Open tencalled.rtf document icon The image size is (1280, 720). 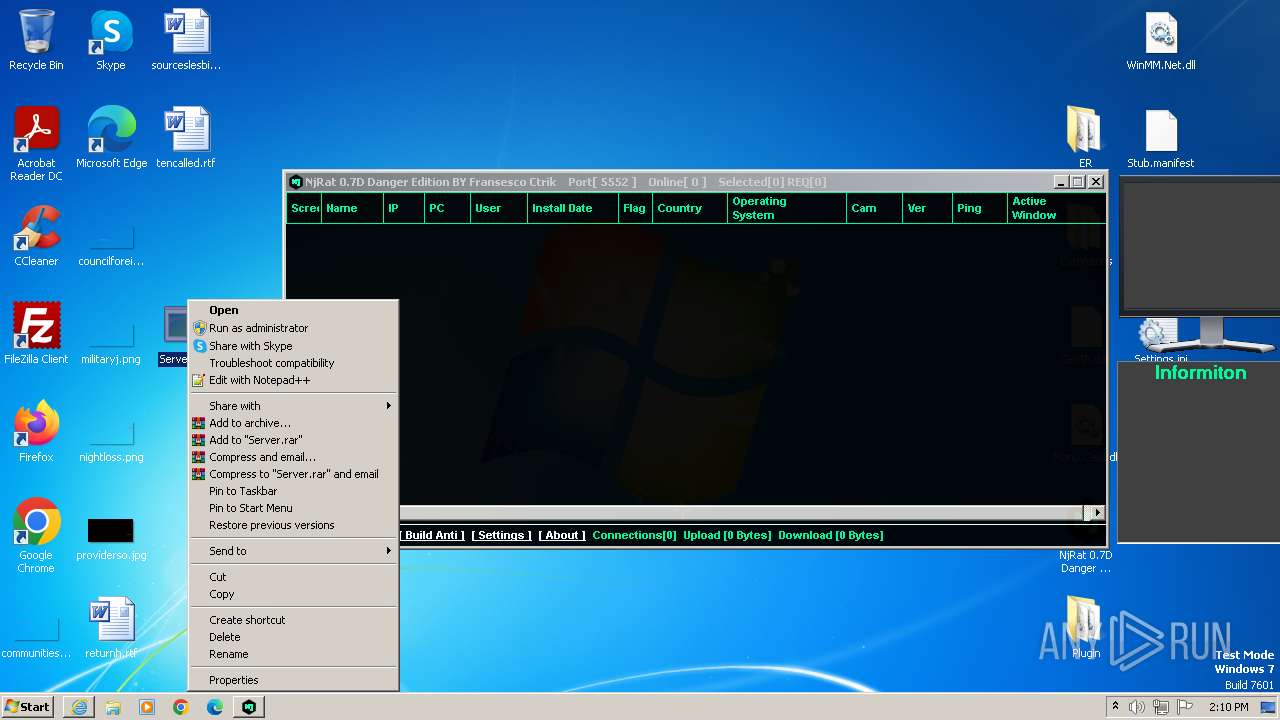tap(186, 138)
